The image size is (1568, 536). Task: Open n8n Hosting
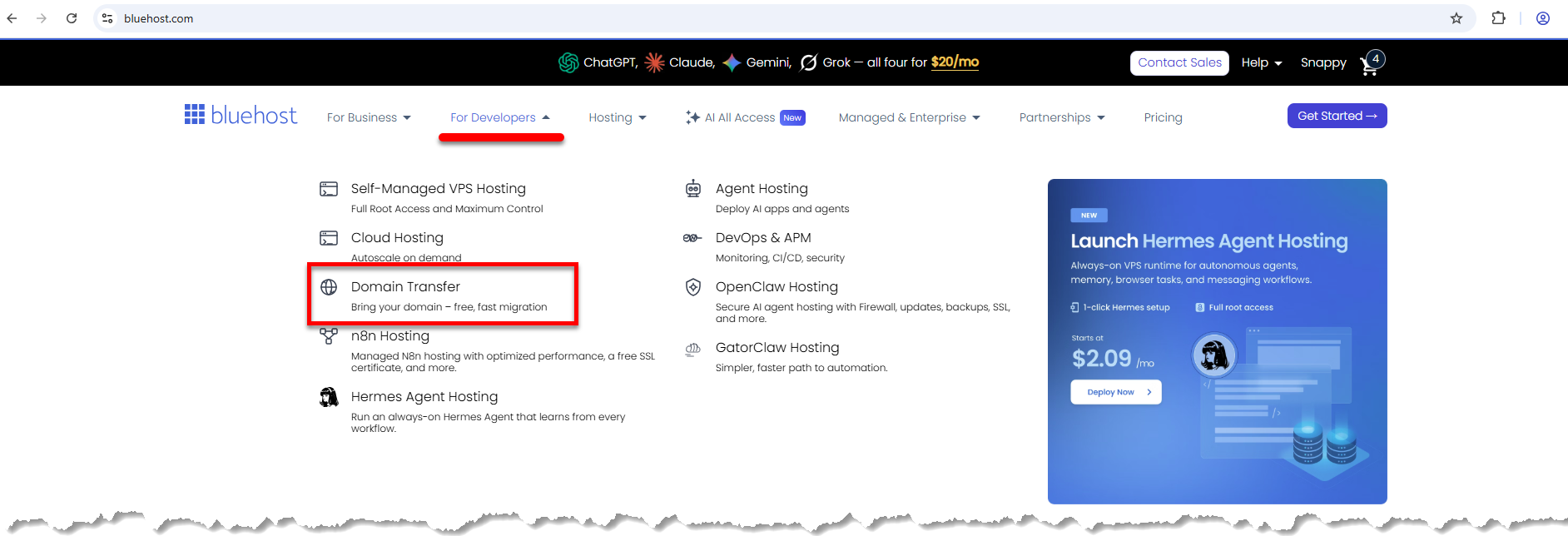pos(390,336)
